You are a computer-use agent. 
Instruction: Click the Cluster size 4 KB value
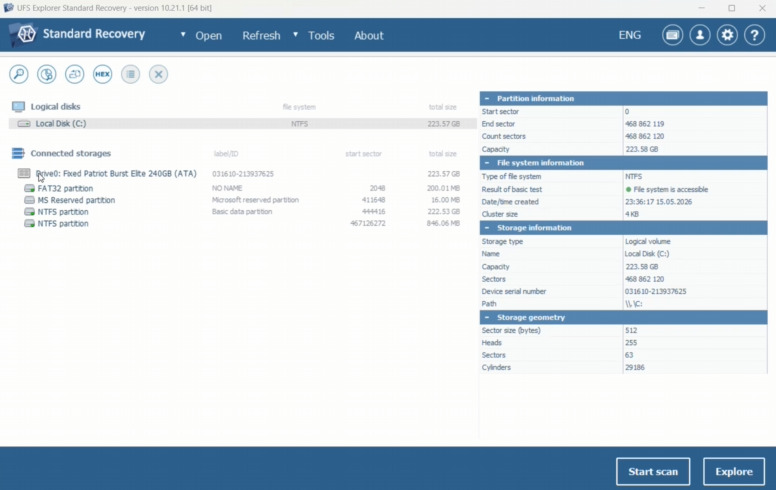[x=632, y=214]
